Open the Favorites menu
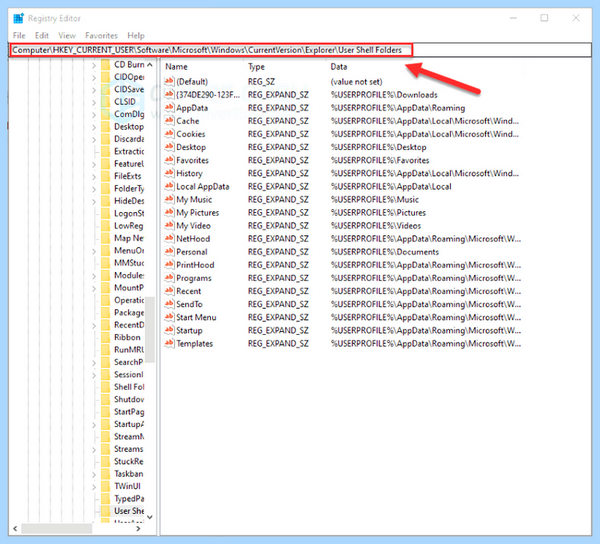The height and width of the screenshot is (544, 600). tap(101, 36)
